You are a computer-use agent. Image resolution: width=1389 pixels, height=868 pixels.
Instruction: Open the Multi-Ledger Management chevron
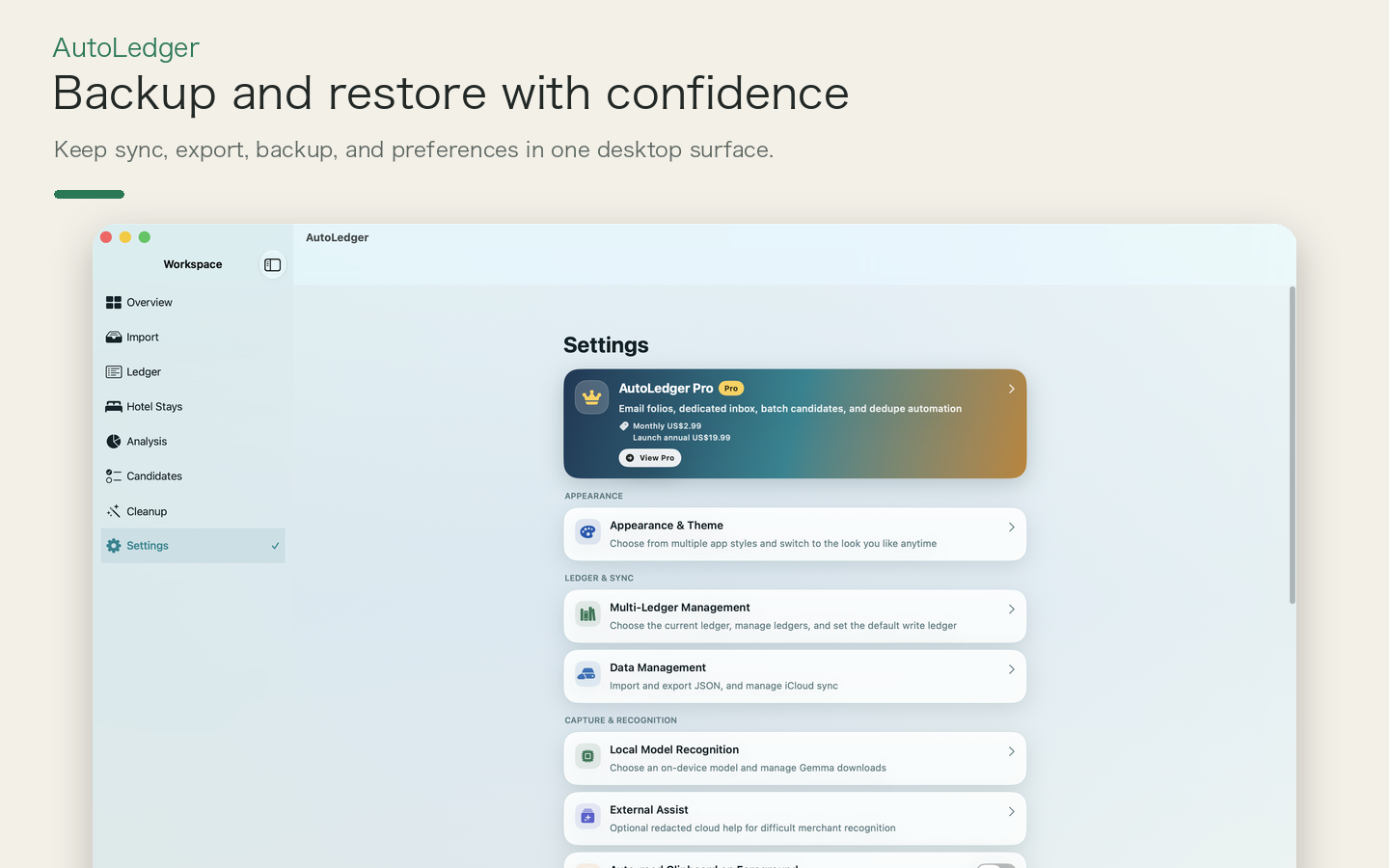click(x=1011, y=610)
